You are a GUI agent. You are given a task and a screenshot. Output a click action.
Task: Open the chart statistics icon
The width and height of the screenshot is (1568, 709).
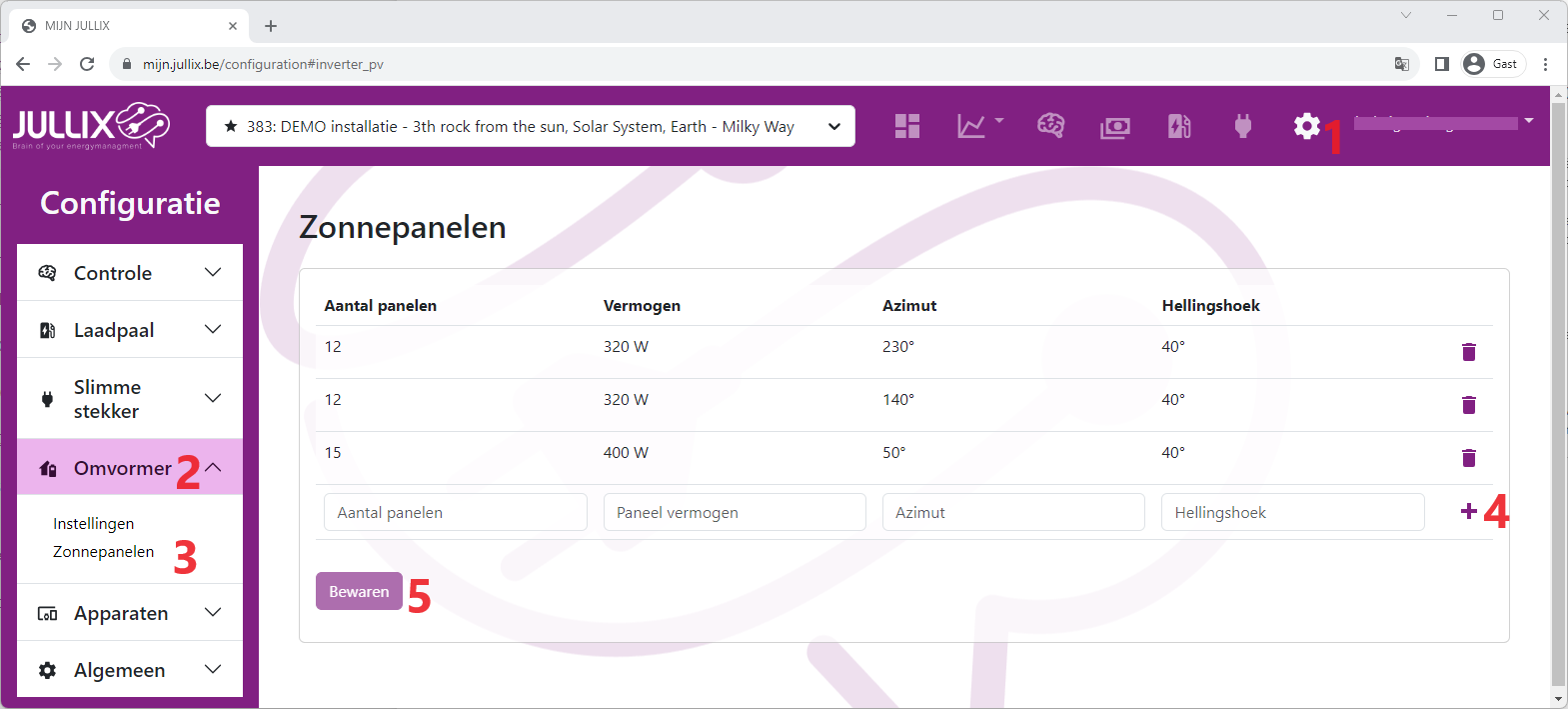coord(971,126)
